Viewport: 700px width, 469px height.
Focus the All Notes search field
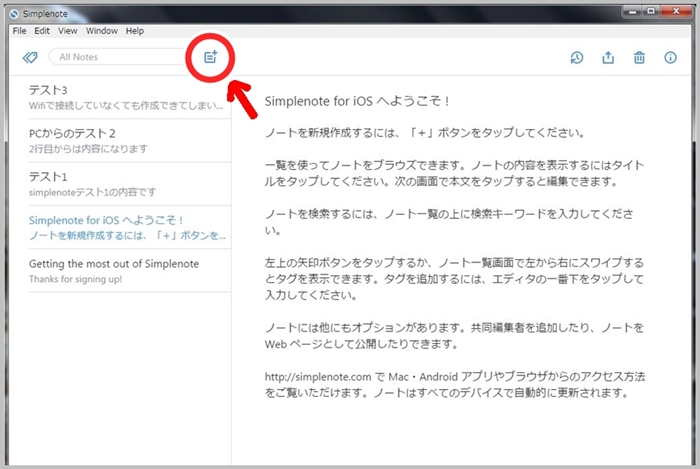[x=118, y=57]
